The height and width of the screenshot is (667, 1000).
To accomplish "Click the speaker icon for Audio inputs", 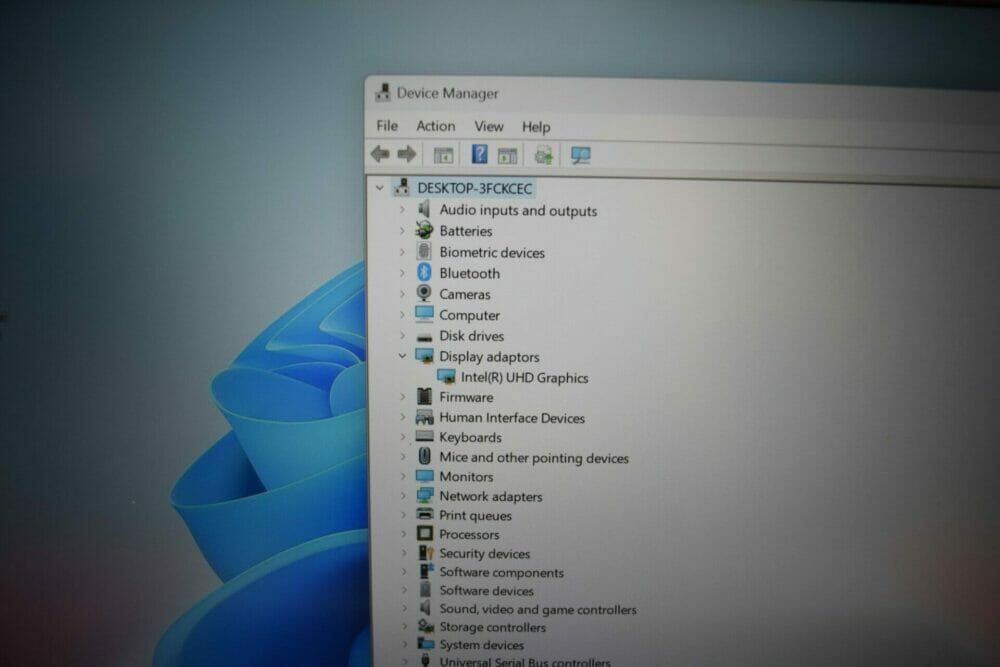I will click(424, 209).
